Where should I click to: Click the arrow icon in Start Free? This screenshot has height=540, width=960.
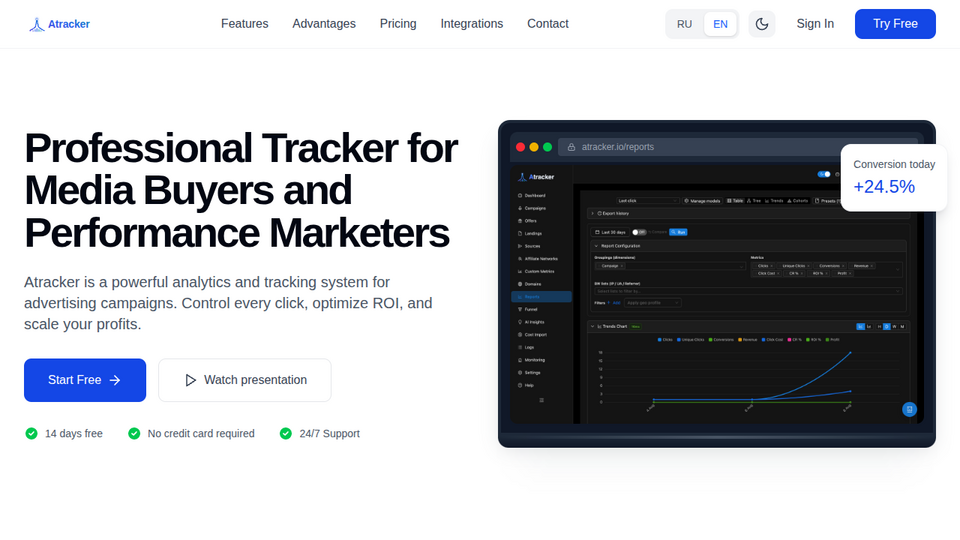(x=115, y=380)
